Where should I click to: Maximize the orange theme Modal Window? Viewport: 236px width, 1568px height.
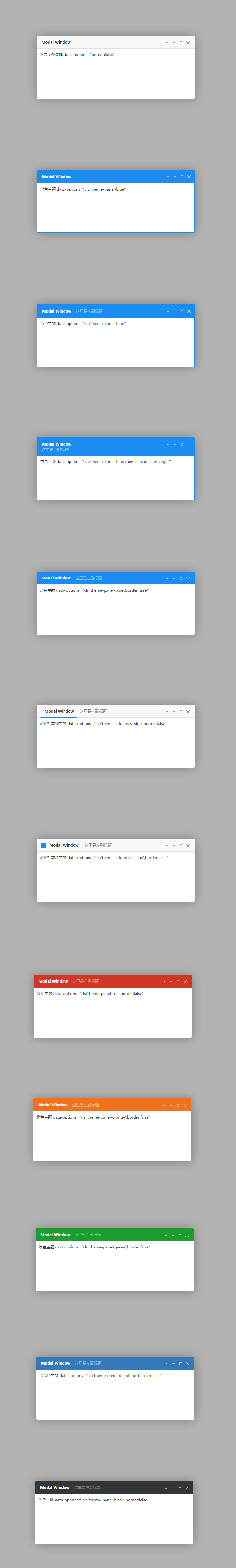pyautogui.click(x=178, y=1105)
